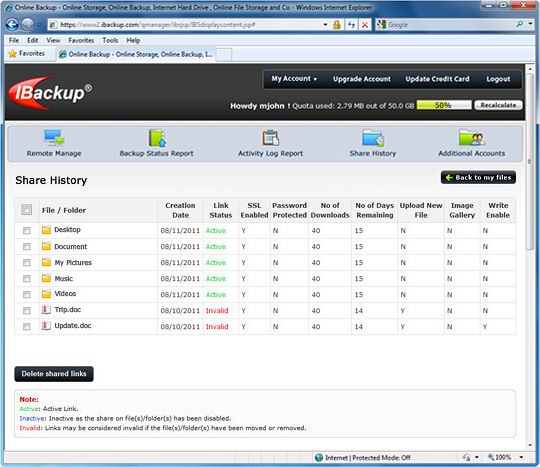Click the Stop loading red X icon
The image size is (540, 467).
point(365,25)
